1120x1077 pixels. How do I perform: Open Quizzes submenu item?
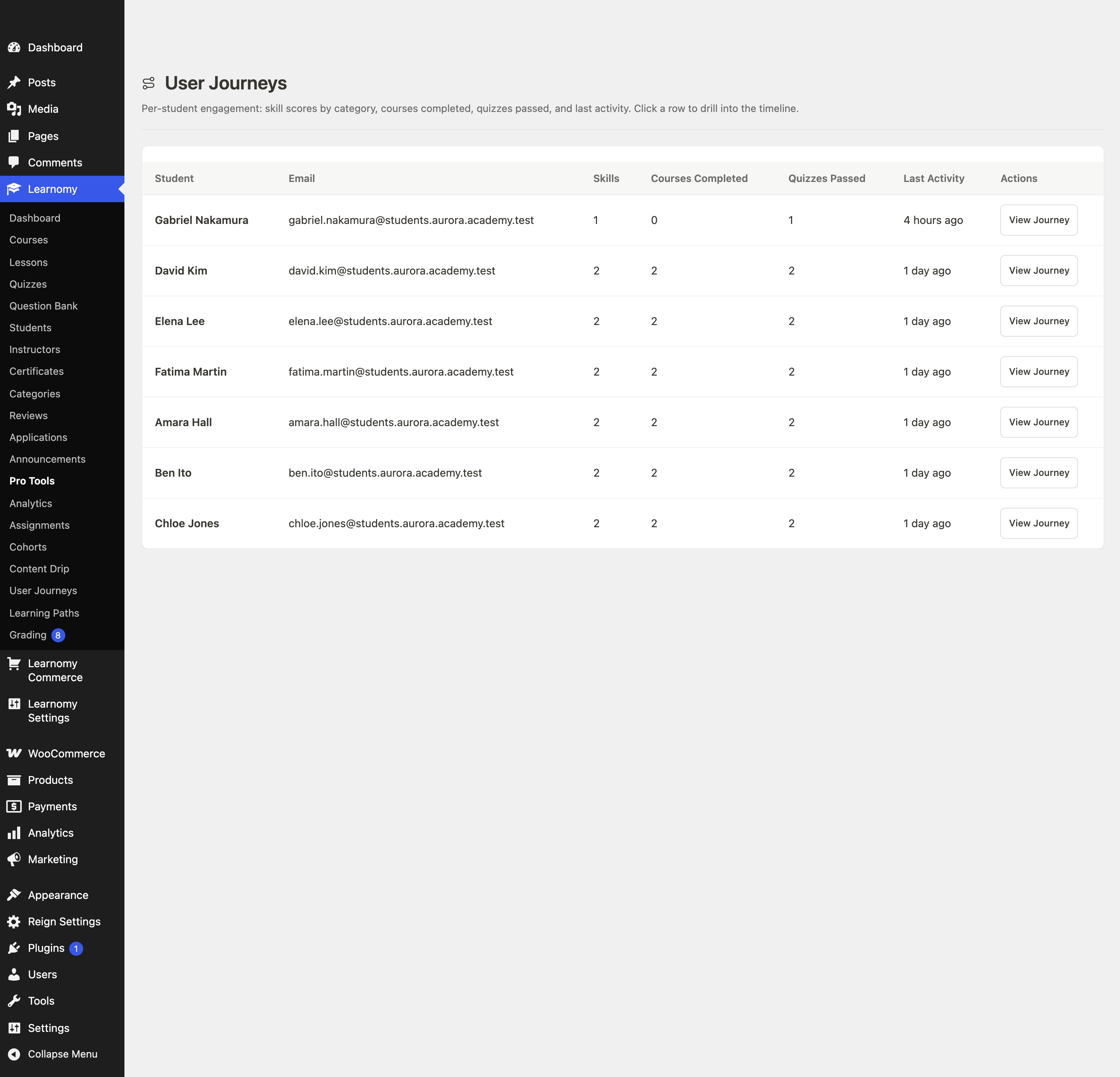(x=28, y=284)
